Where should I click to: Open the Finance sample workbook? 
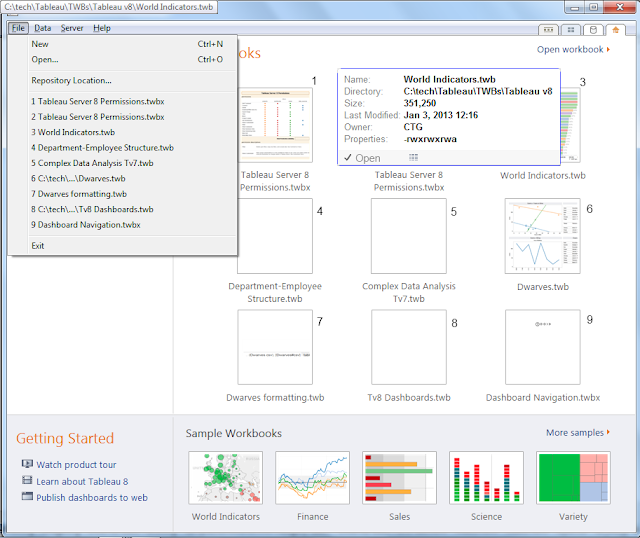pos(312,478)
